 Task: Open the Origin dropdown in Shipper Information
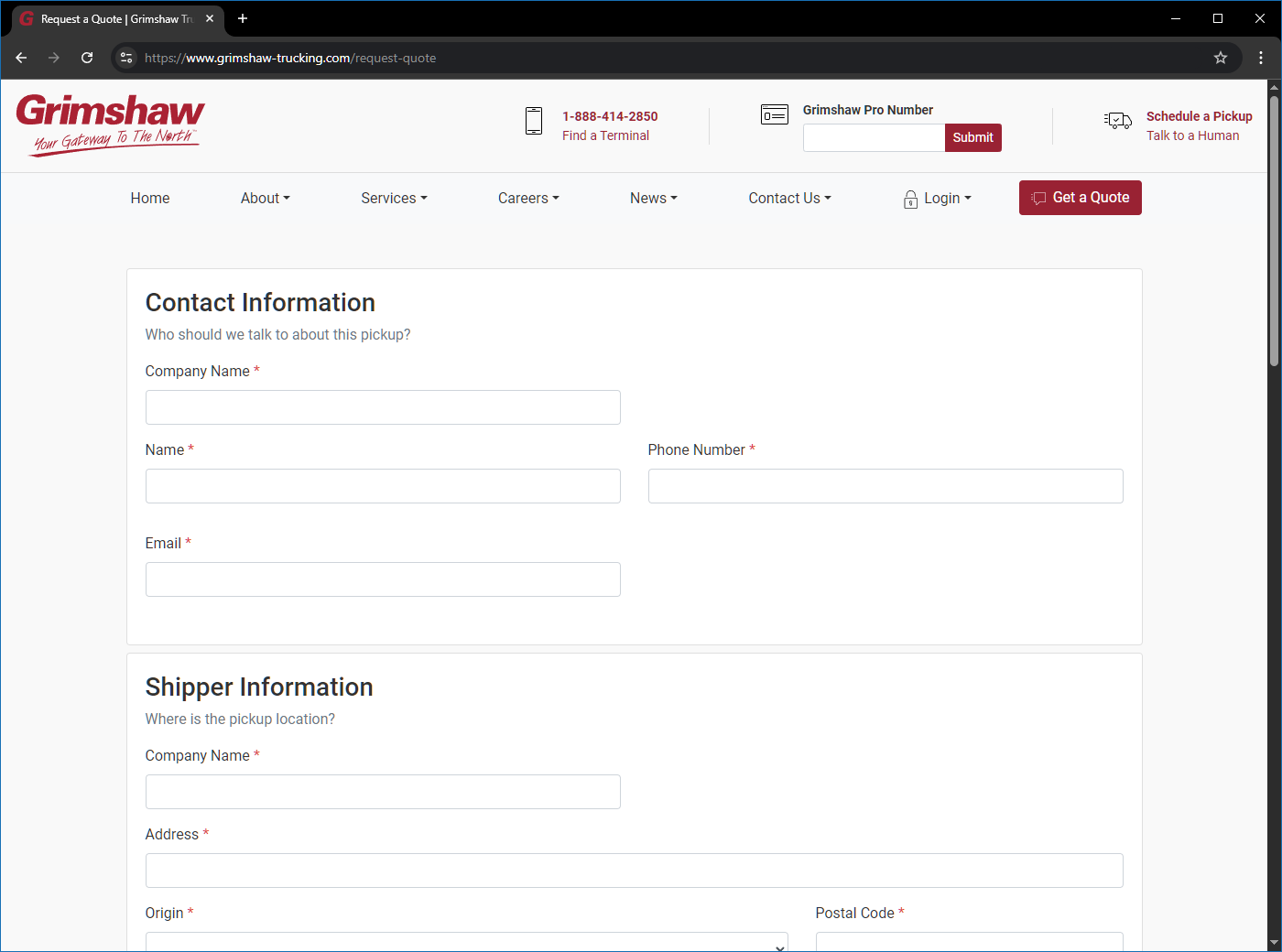467,942
